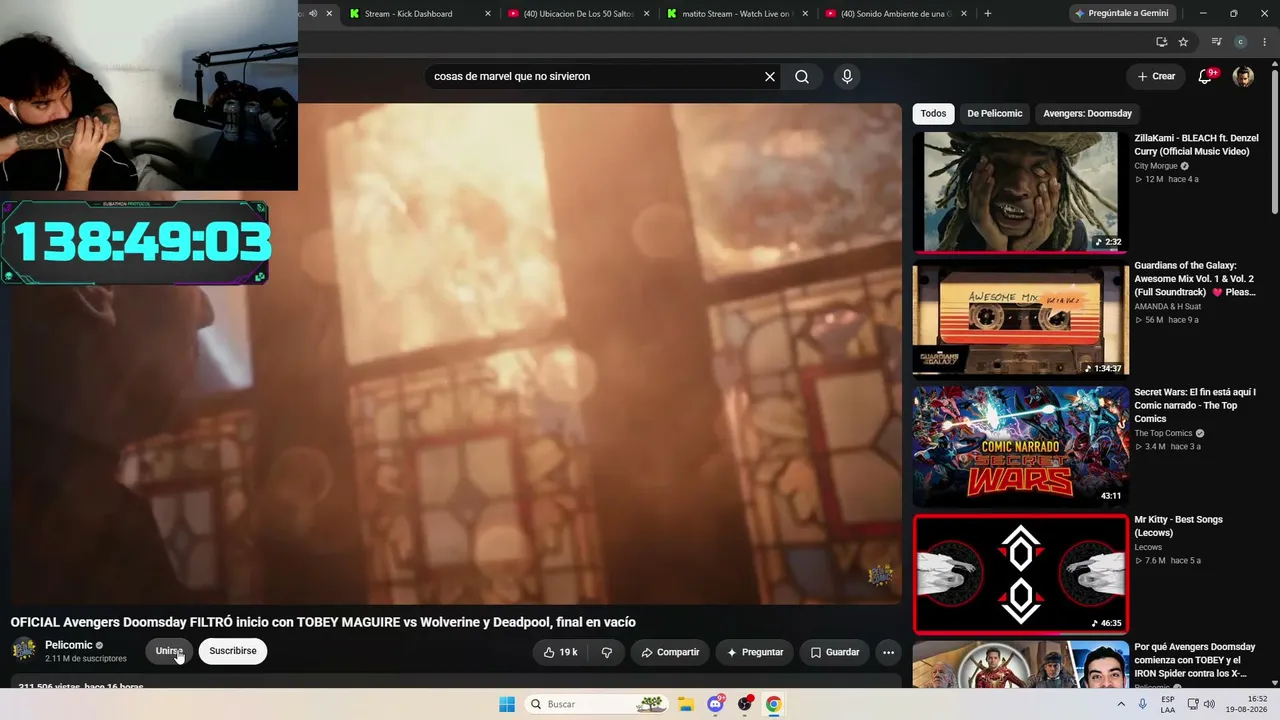Image resolution: width=1280 pixels, height=720 pixels.
Task: Close the matito Stream tab
Action: [x=805, y=14]
